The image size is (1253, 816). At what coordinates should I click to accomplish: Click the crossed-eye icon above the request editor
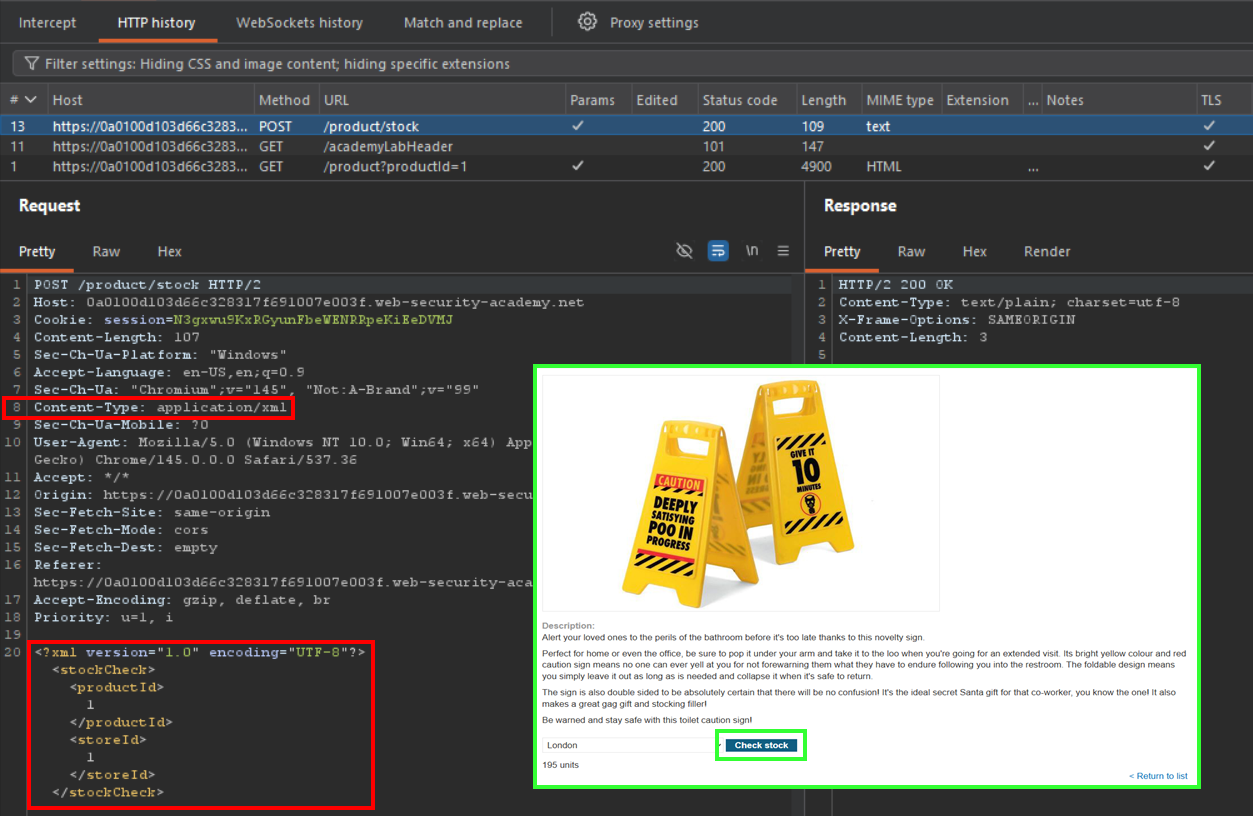coord(684,251)
